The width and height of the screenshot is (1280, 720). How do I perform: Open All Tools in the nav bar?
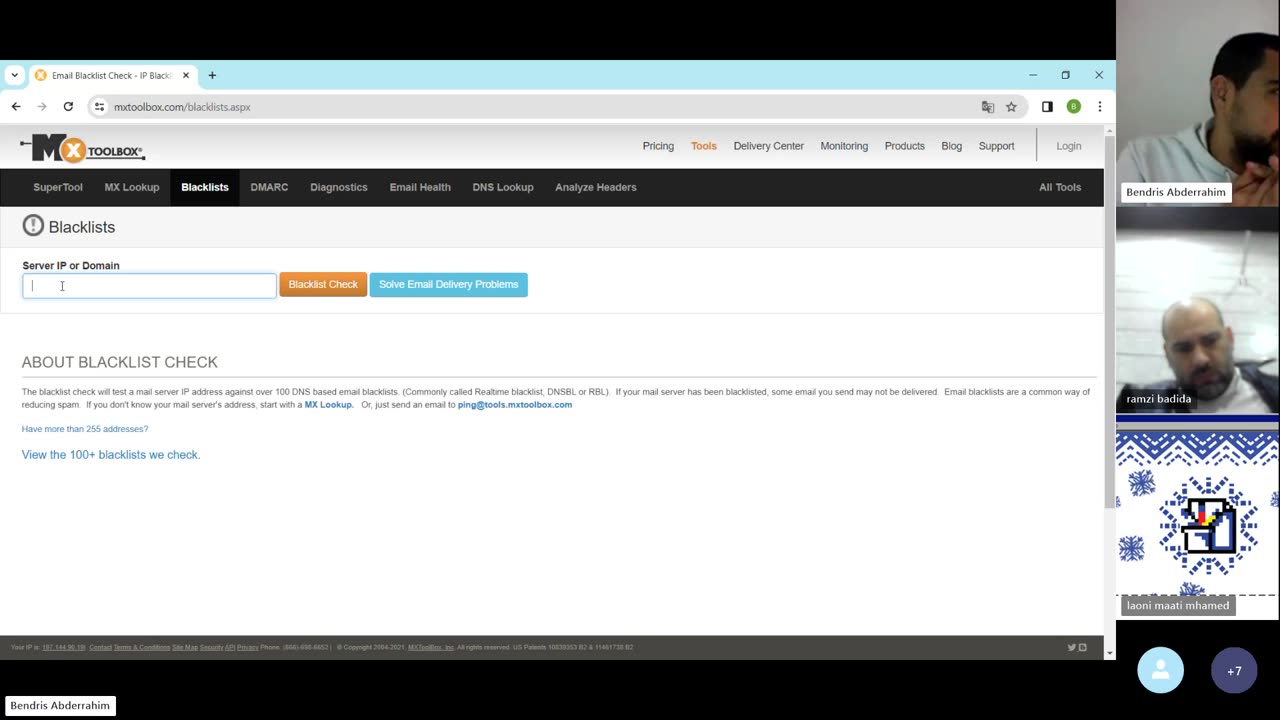[1060, 187]
